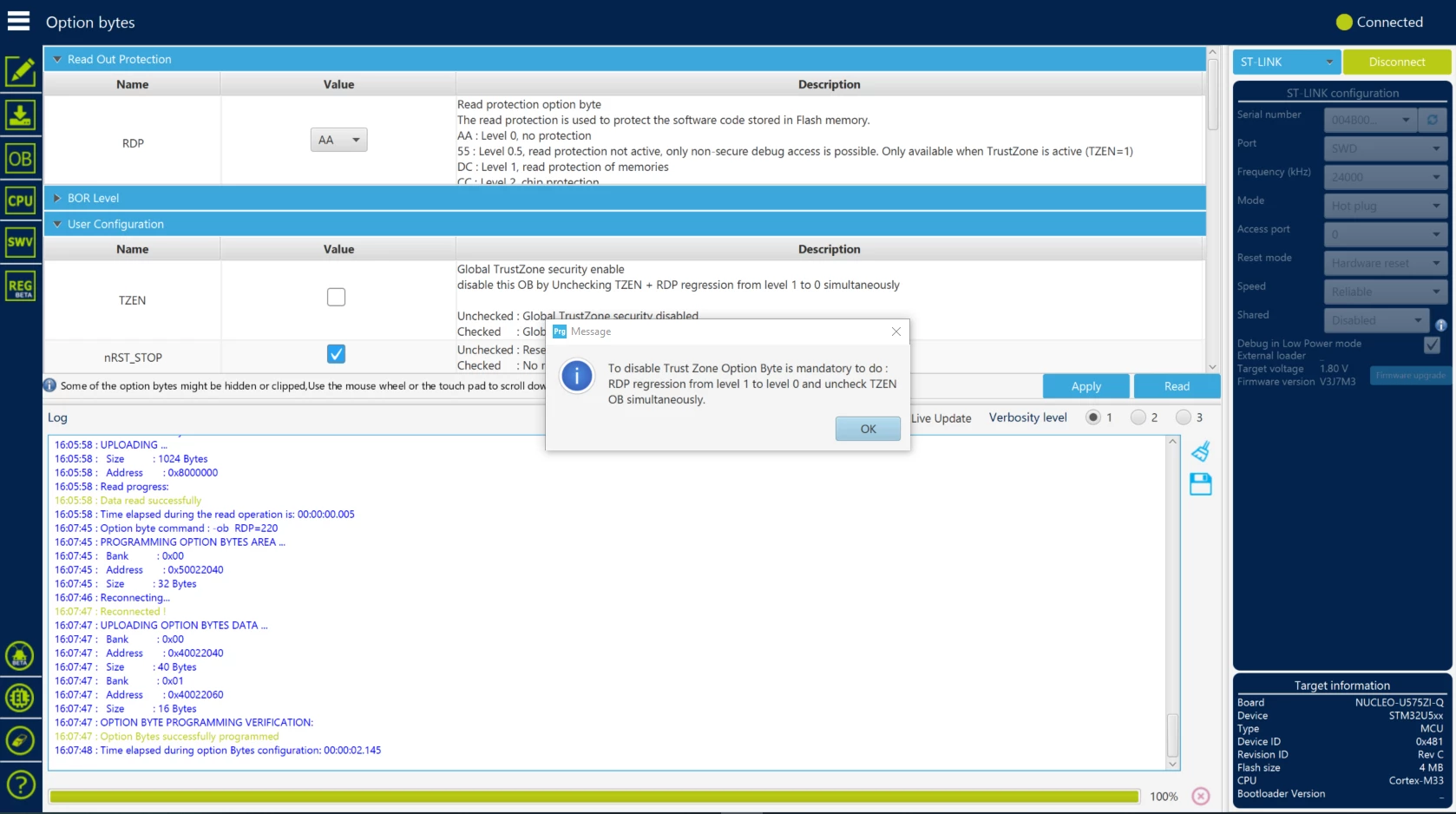Viewport: 1456px width, 814px height.
Task: Toggle Debug in Low Power mode checkbox
Action: [x=1432, y=345]
